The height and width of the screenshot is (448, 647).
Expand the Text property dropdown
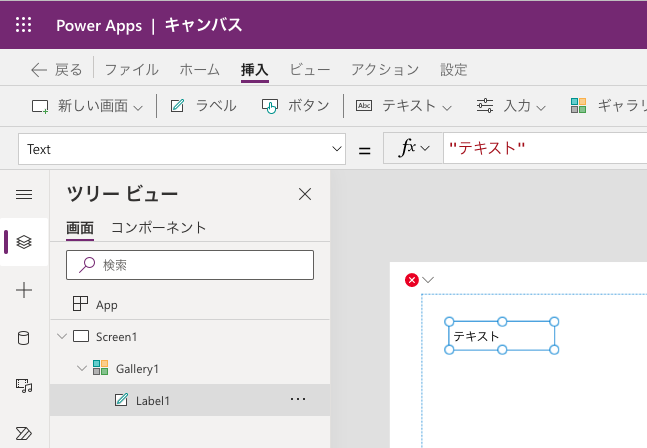(x=336, y=149)
